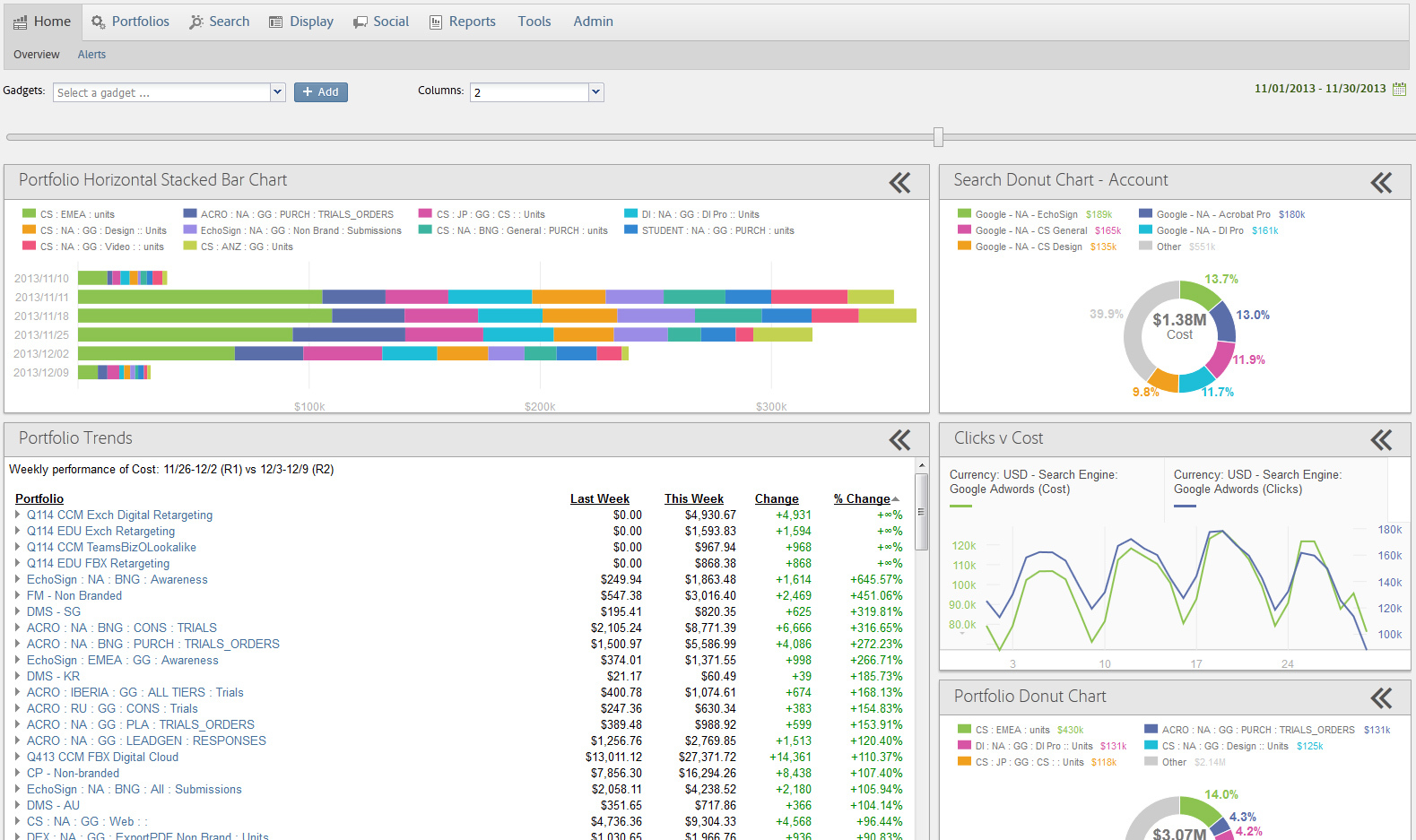
Task: Open ACRO : IBERIA : GG : ALL TIERS : Trials
Action: coord(135,692)
